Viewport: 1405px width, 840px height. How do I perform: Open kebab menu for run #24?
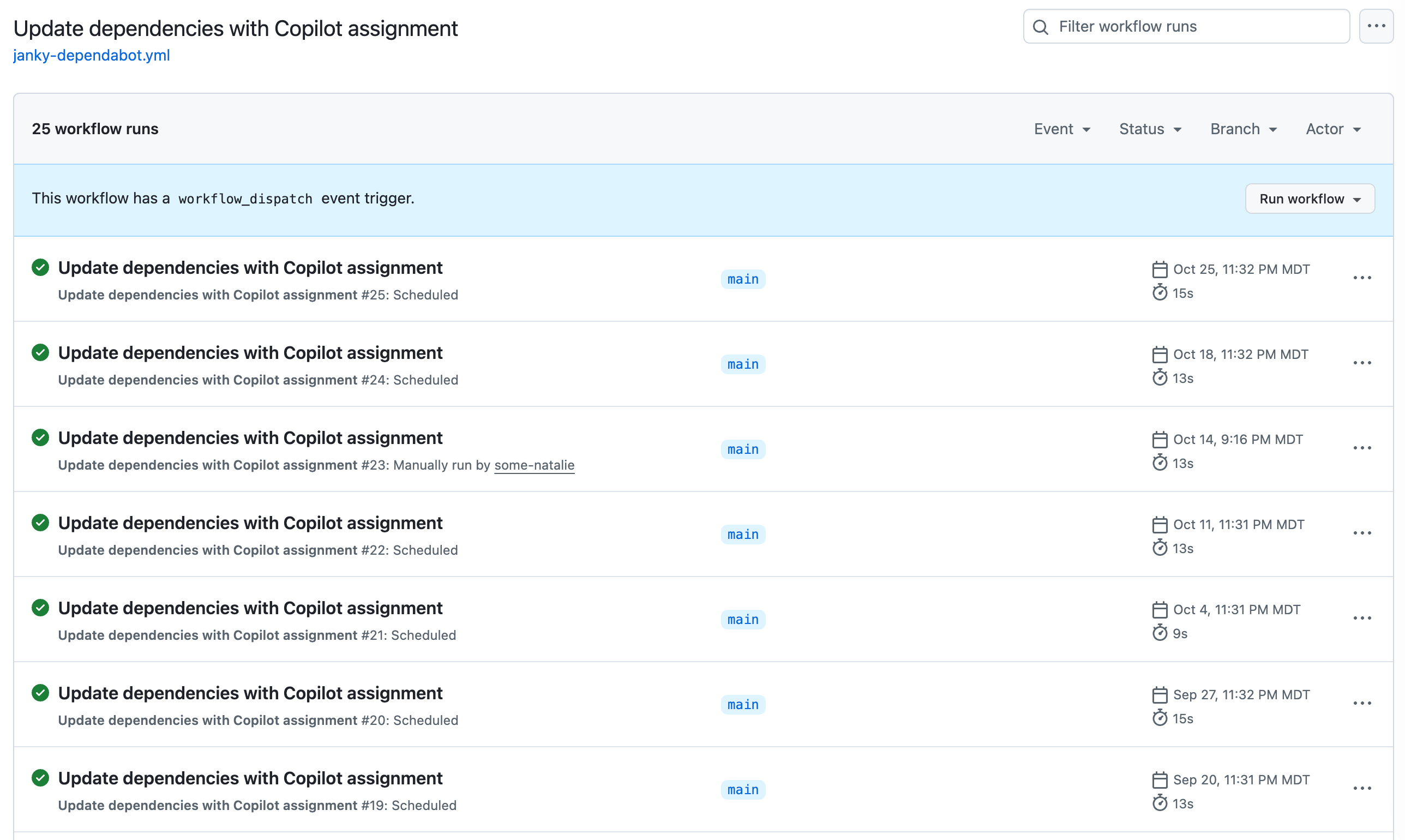pos(1361,363)
